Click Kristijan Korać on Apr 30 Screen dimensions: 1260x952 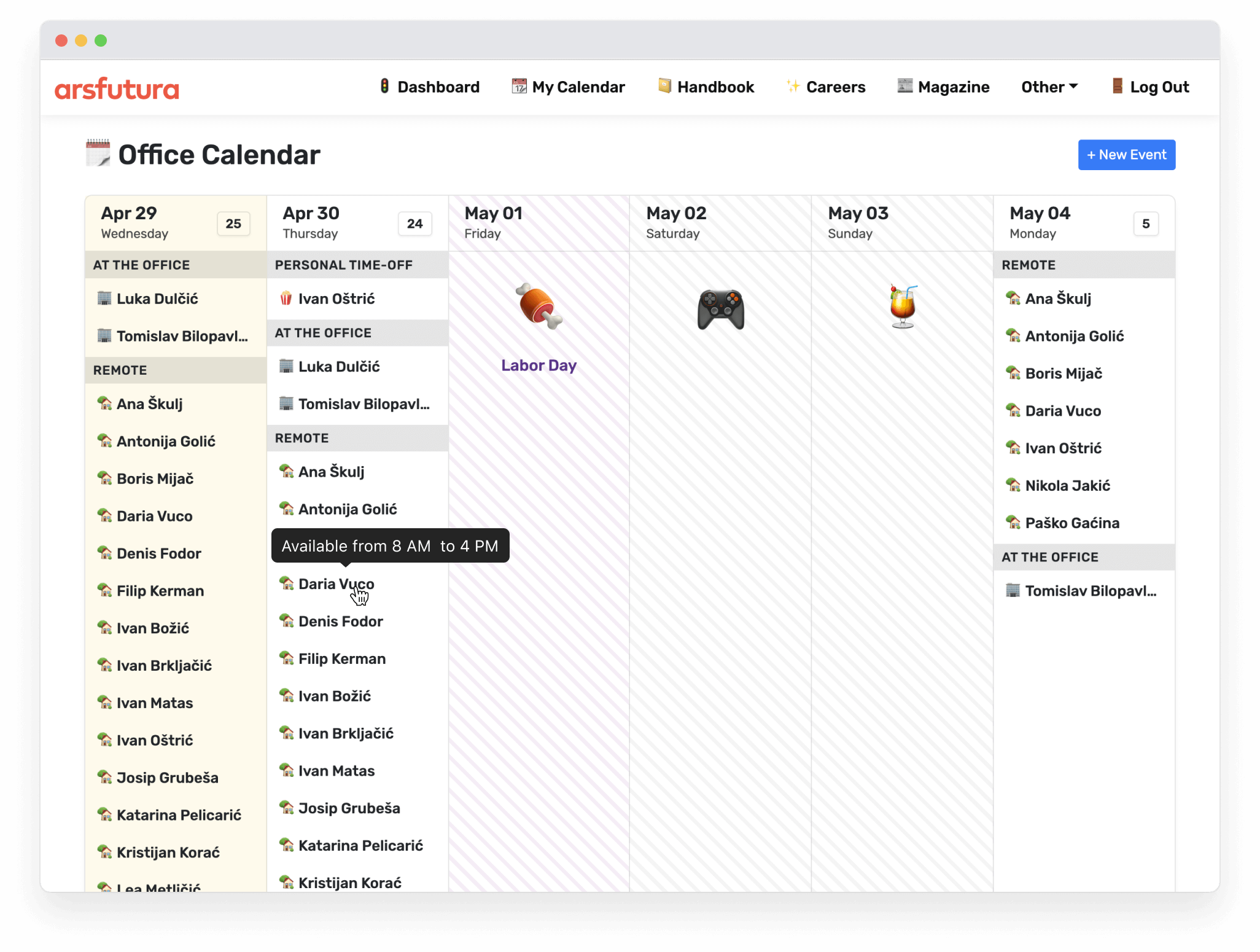coord(350,883)
